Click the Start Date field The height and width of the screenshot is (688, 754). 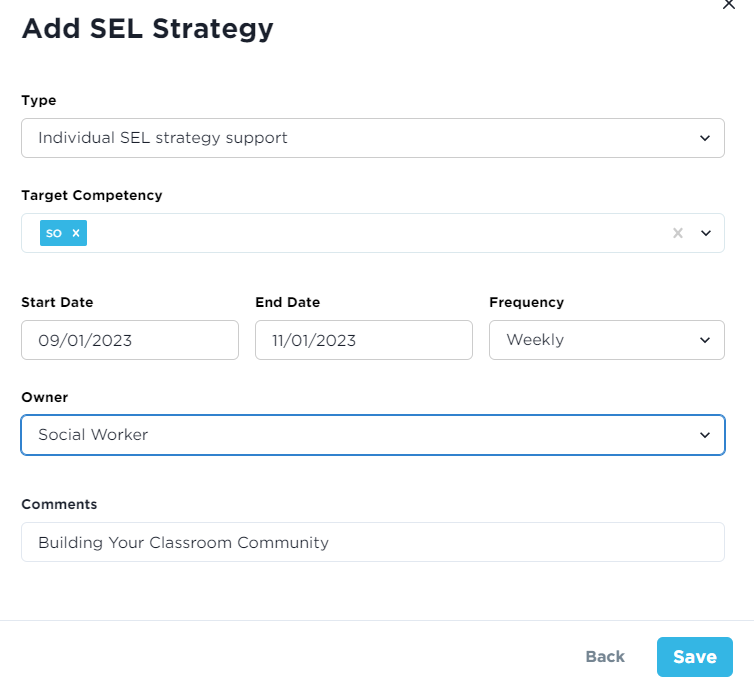pos(129,340)
